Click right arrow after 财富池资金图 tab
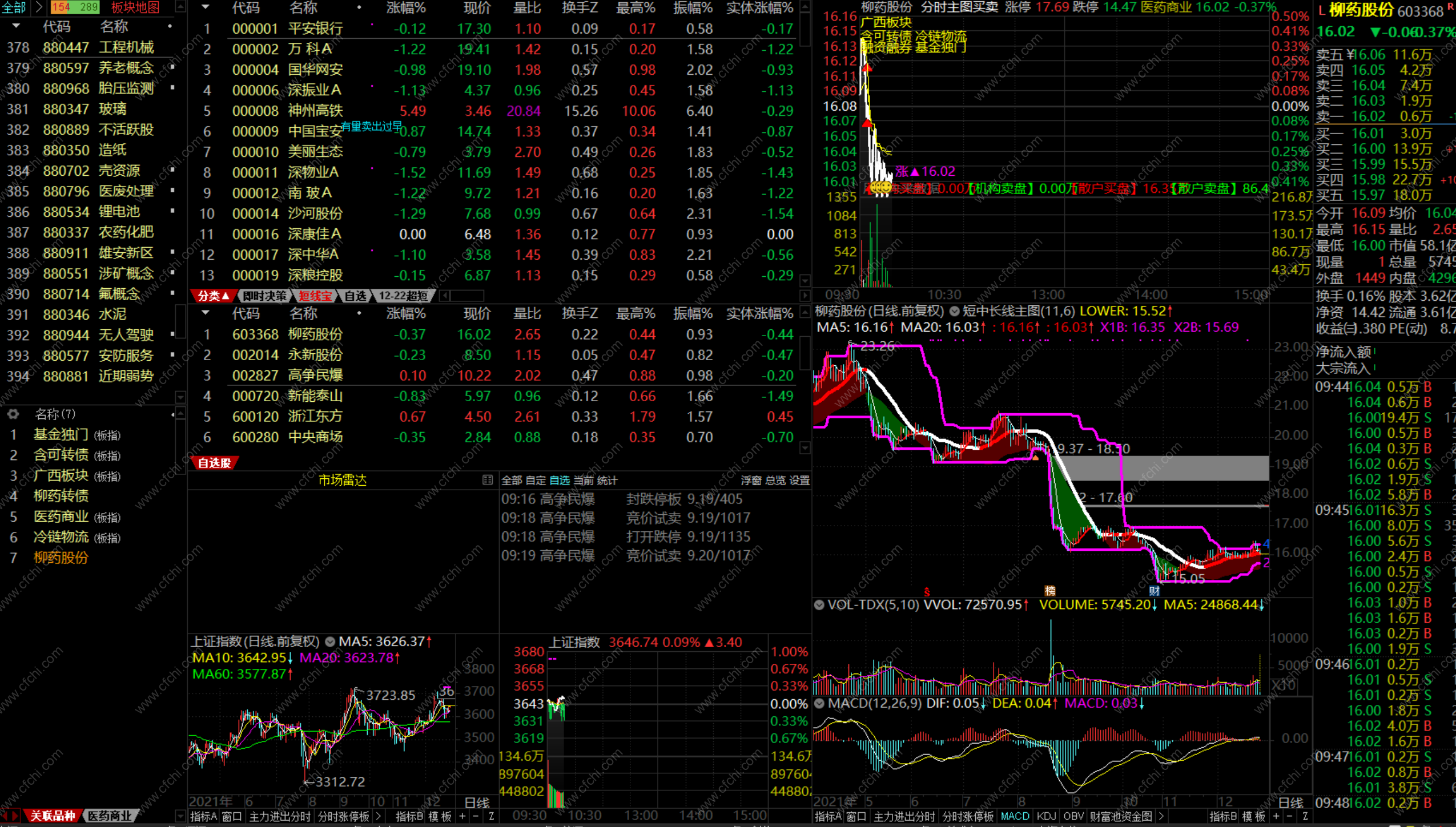 tap(1161, 817)
